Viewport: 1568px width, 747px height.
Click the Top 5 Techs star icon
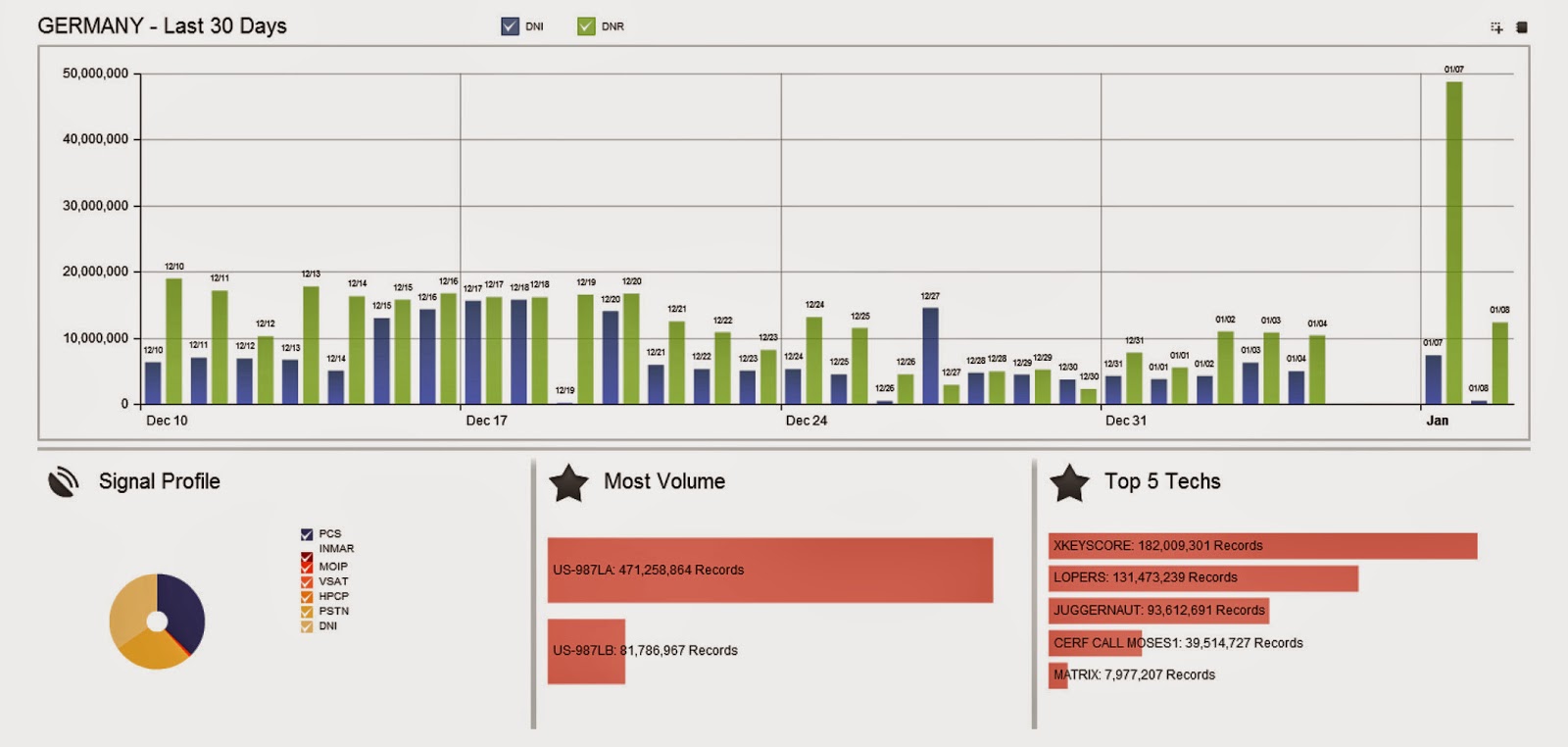1069,482
